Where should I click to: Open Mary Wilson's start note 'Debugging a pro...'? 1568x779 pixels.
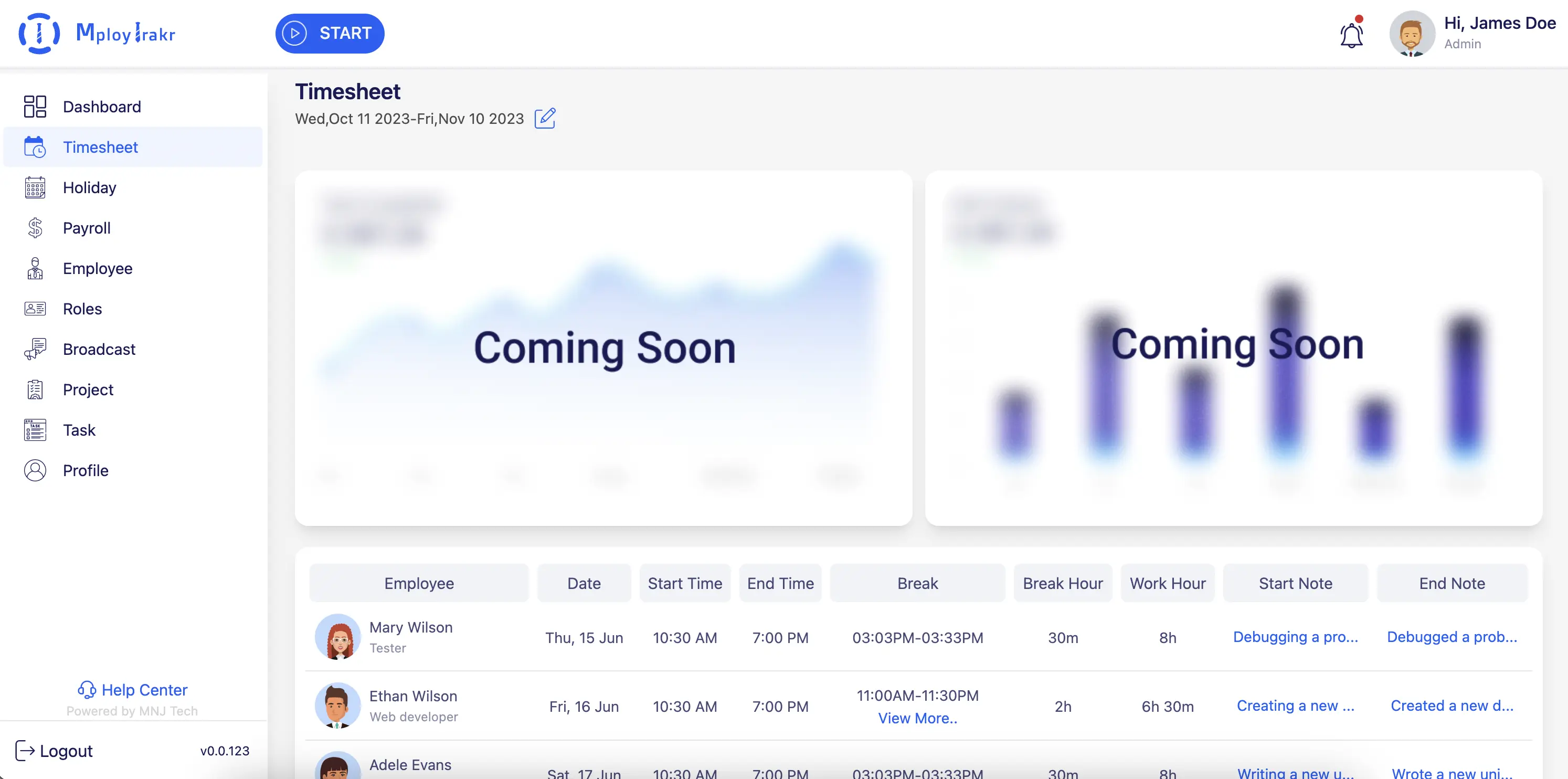point(1295,636)
